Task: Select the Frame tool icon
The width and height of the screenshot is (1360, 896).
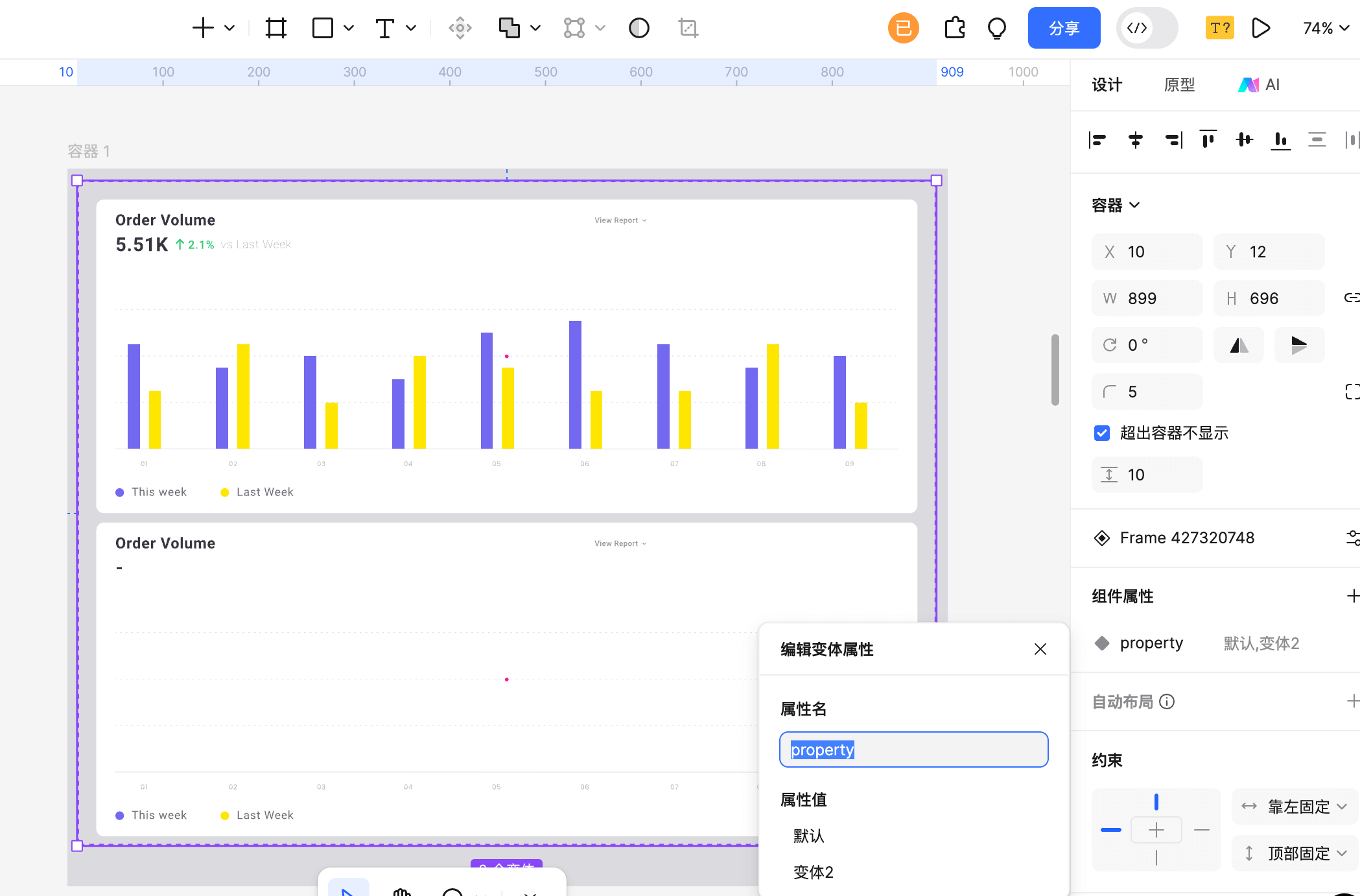Action: (276, 28)
